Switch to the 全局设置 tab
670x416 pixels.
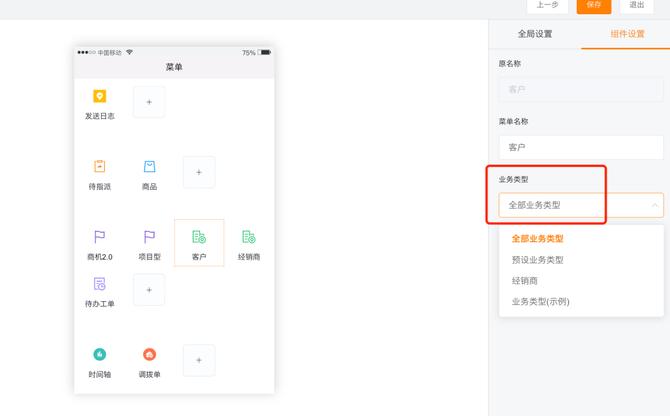point(534,34)
